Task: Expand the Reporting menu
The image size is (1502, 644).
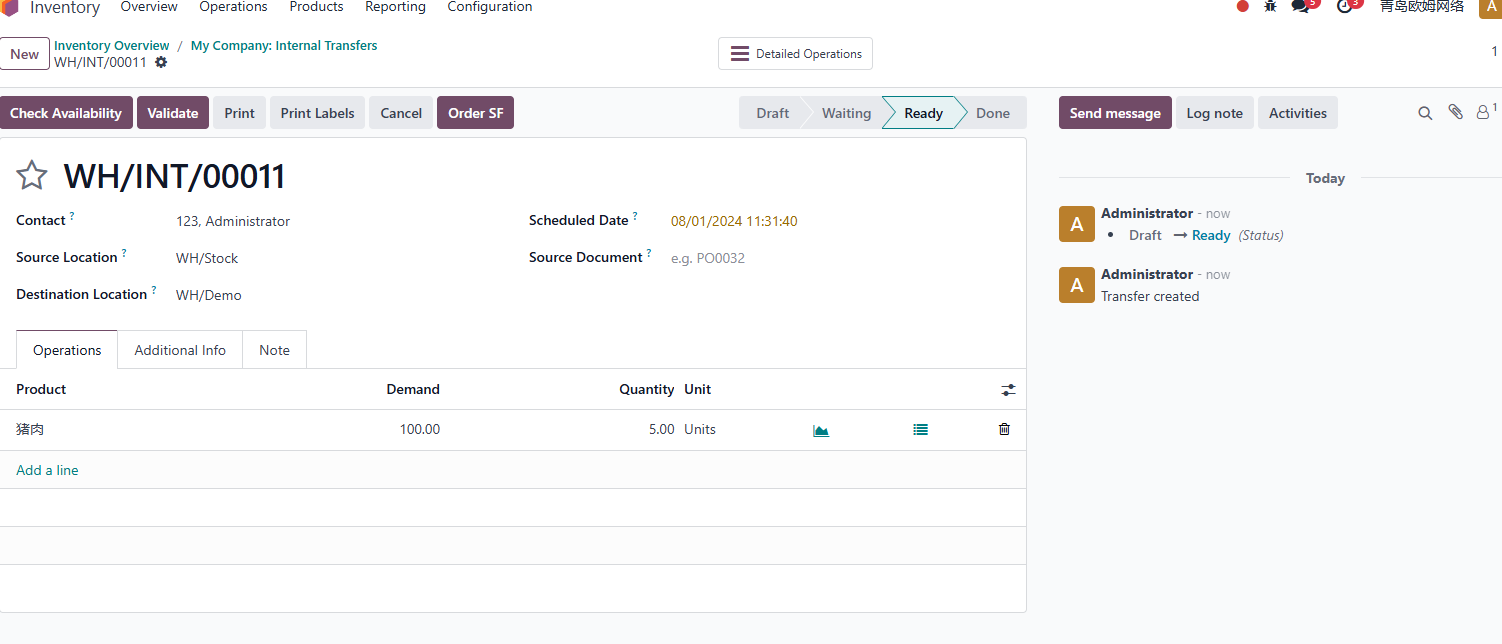Action: 395,7
